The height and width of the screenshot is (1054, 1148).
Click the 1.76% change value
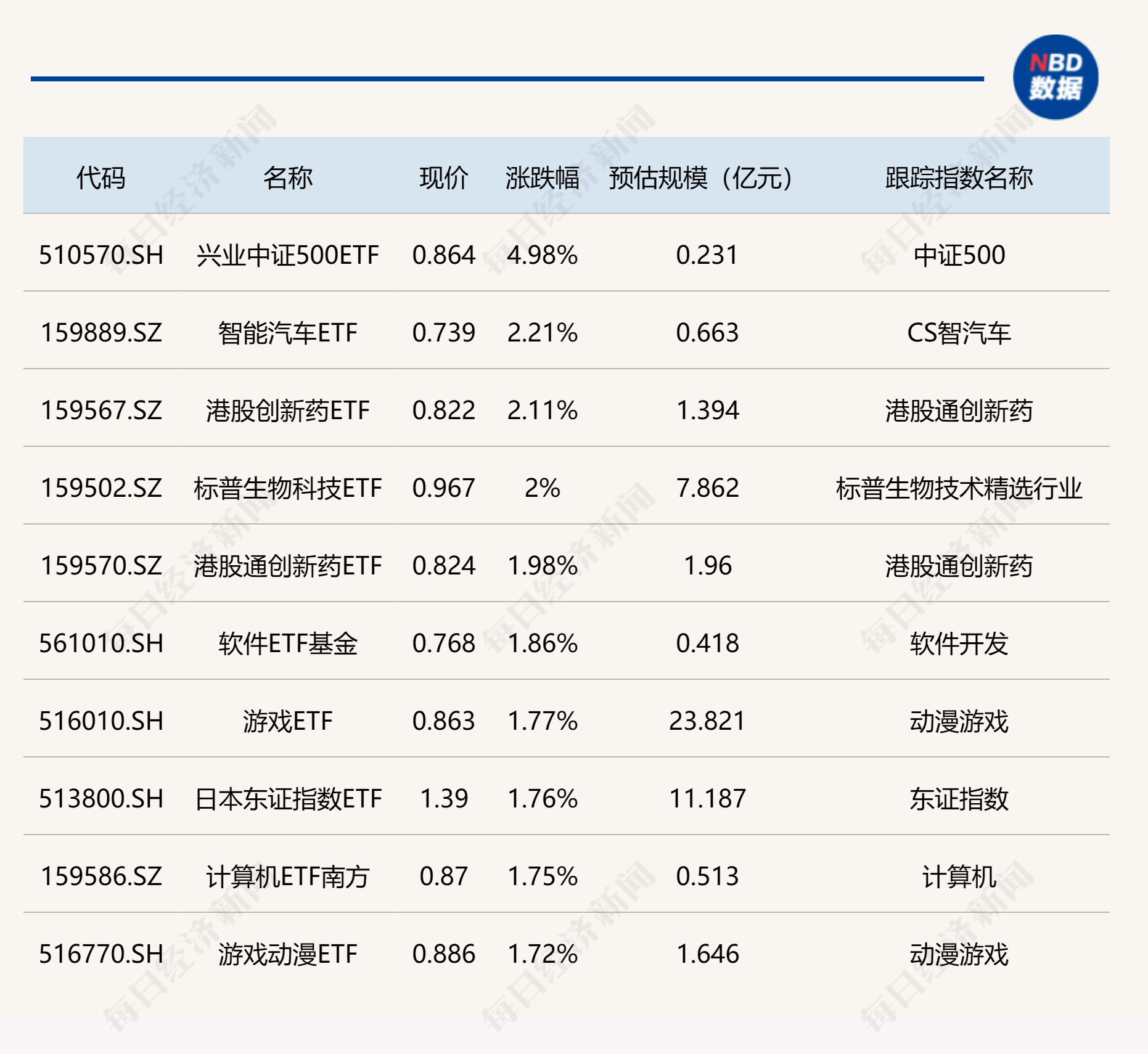point(543,799)
